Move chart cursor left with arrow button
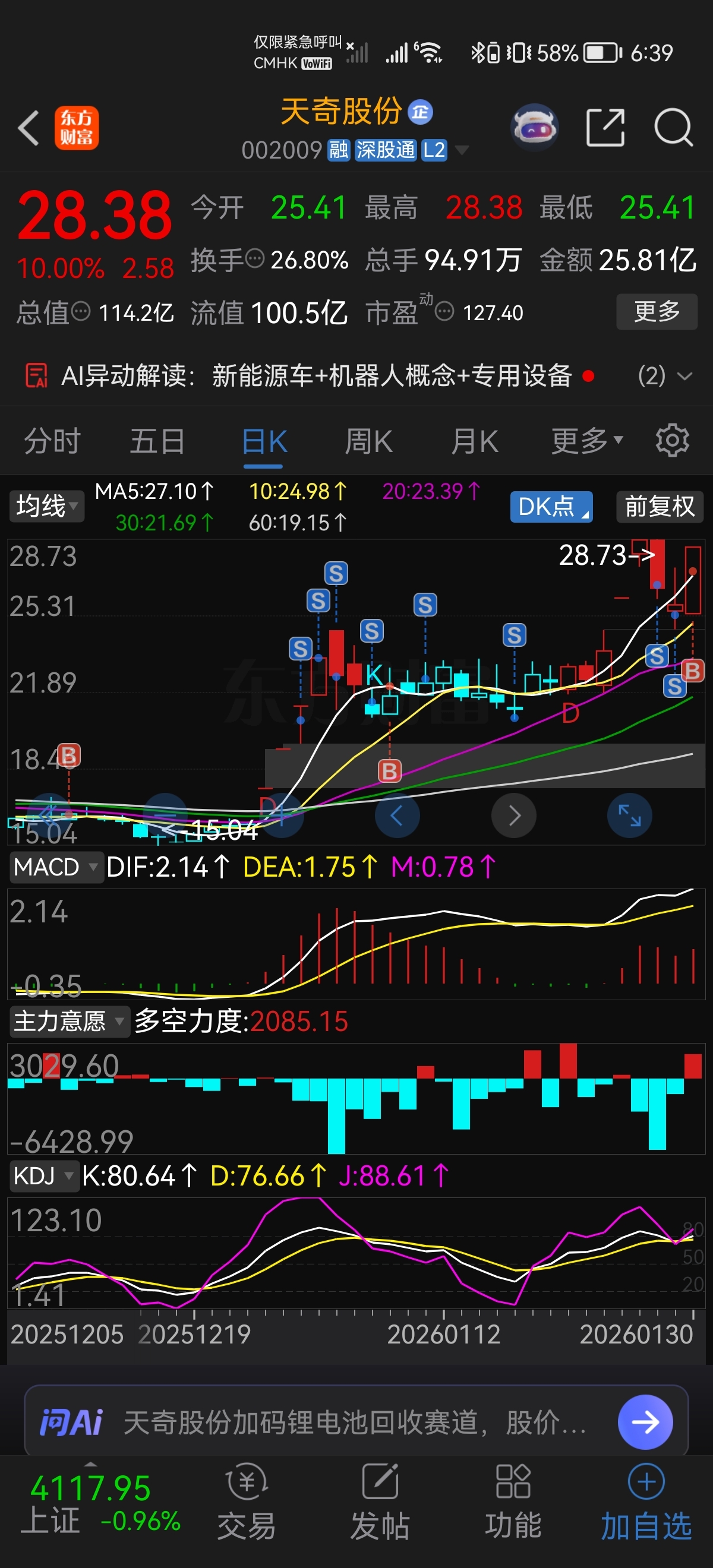Screen dimensions: 713x1568 (x=397, y=815)
